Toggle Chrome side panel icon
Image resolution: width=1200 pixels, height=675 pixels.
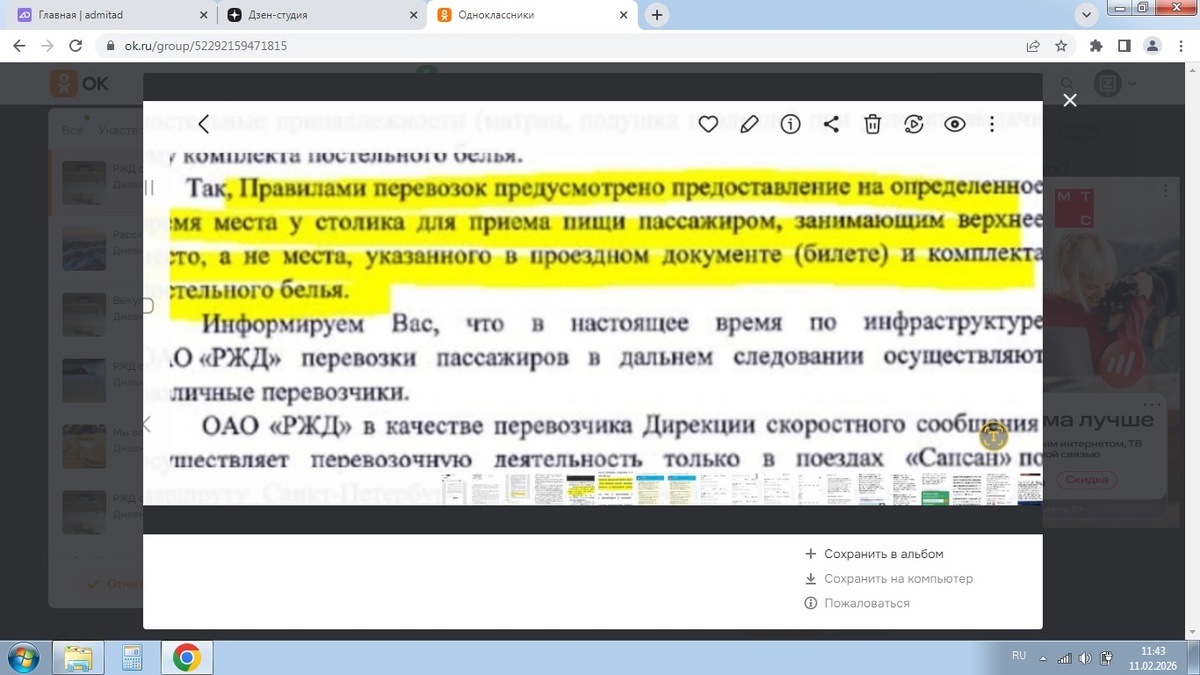click(1124, 46)
